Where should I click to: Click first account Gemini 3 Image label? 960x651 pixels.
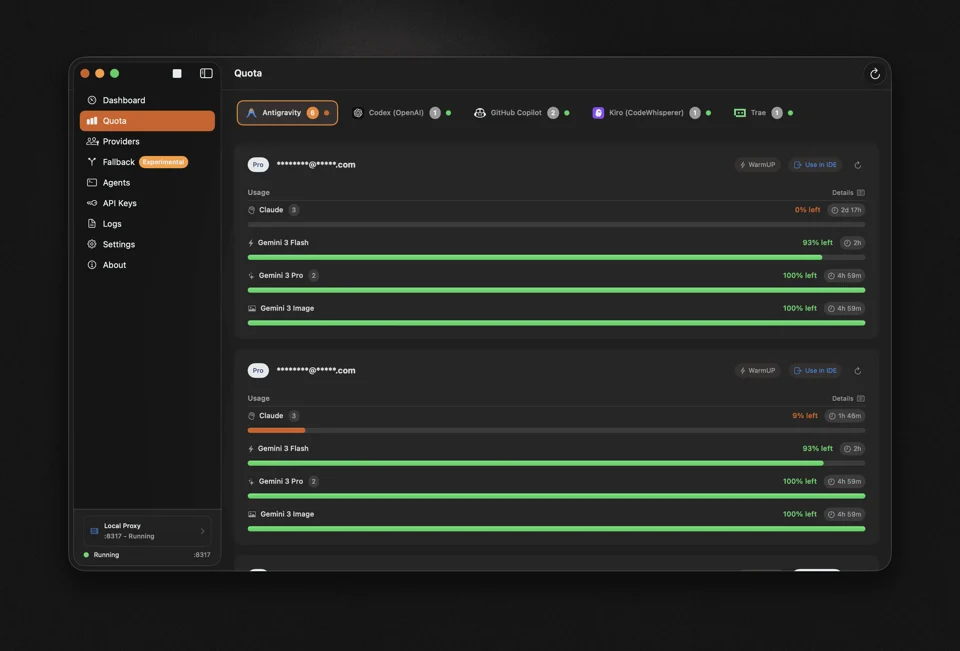click(287, 308)
